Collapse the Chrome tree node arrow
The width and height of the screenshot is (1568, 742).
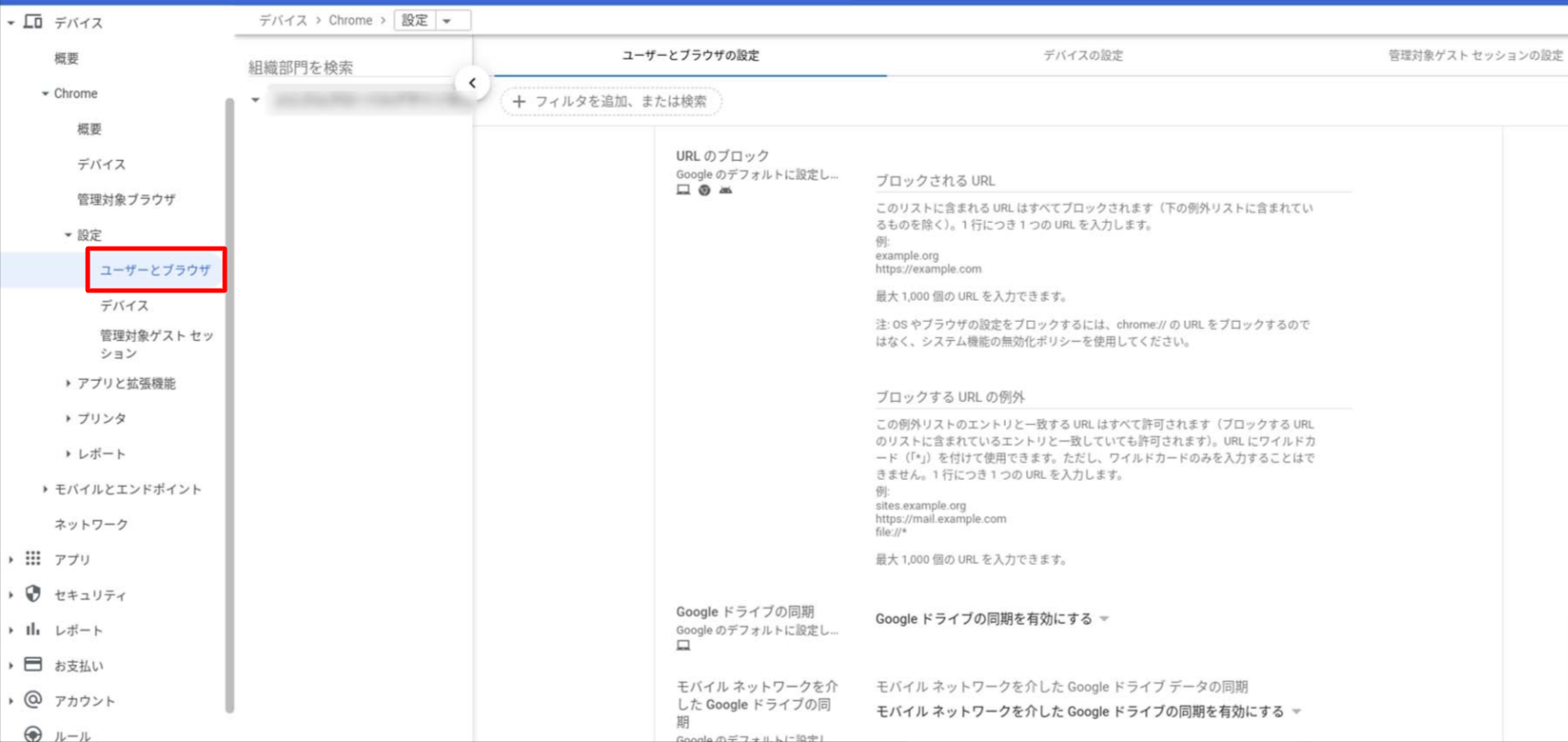[45, 93]
